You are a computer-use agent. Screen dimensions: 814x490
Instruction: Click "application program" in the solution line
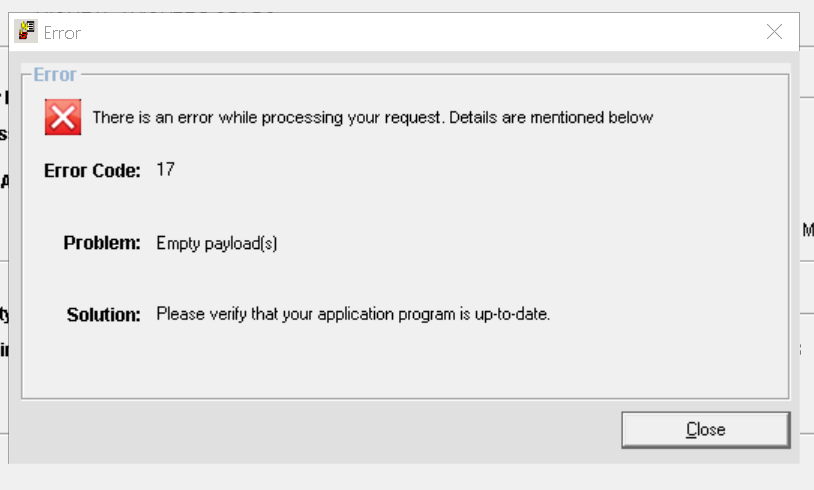tap(382, 314)
